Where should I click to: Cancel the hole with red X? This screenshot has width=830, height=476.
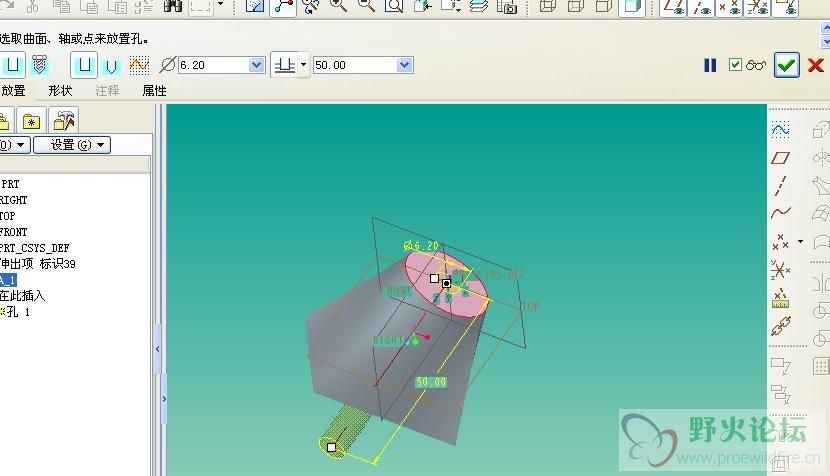(816, 65)
